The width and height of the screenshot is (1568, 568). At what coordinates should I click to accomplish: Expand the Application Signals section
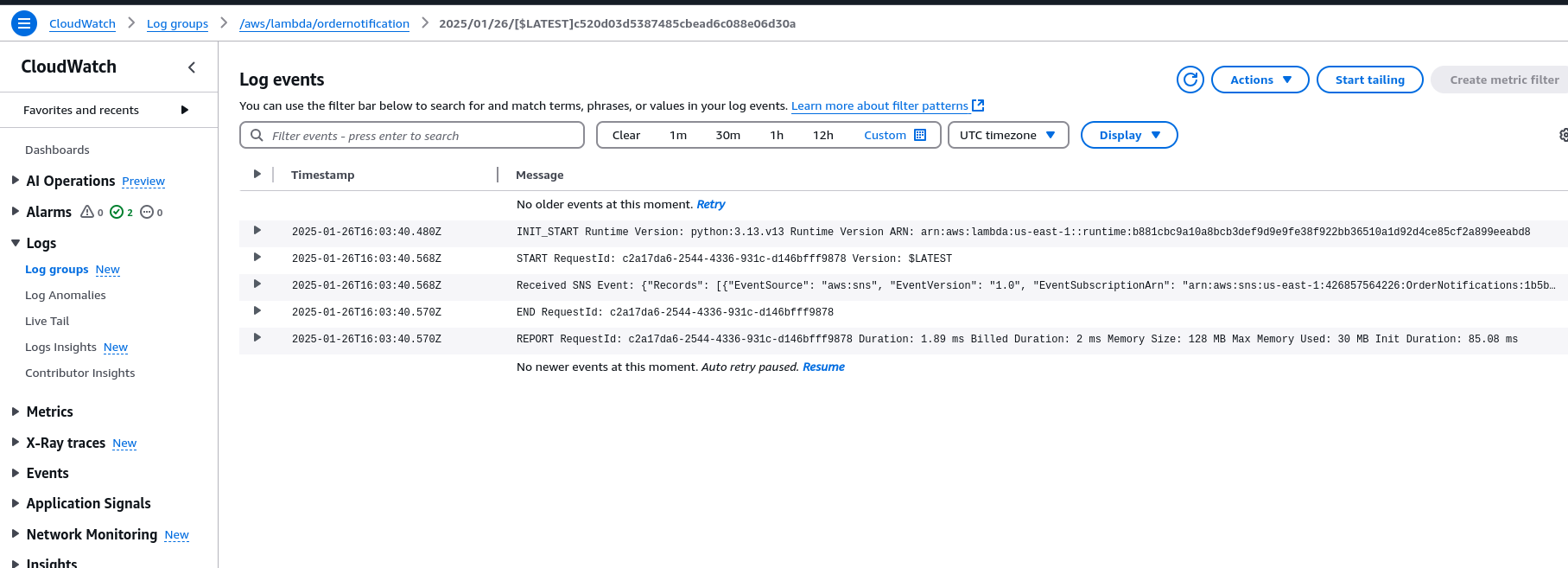click(16, 503)
